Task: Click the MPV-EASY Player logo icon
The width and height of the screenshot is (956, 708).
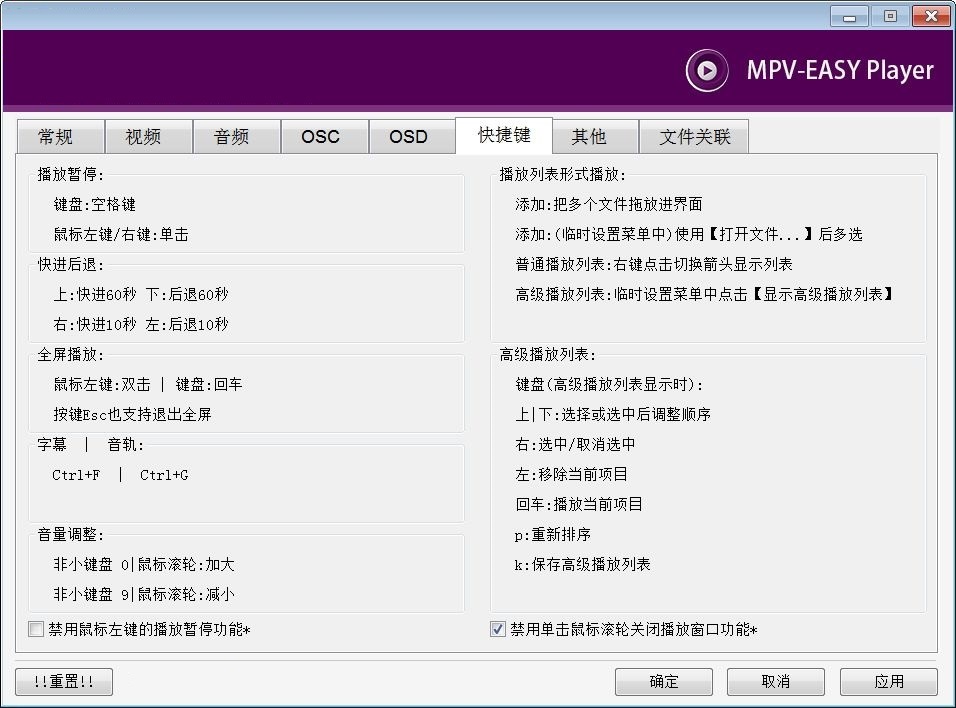Action: coord(707,70)
